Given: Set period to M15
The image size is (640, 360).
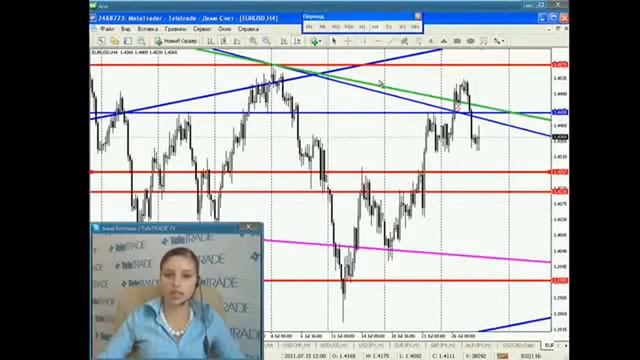Looking at the screenshot, I should click(x=336, y=27).
